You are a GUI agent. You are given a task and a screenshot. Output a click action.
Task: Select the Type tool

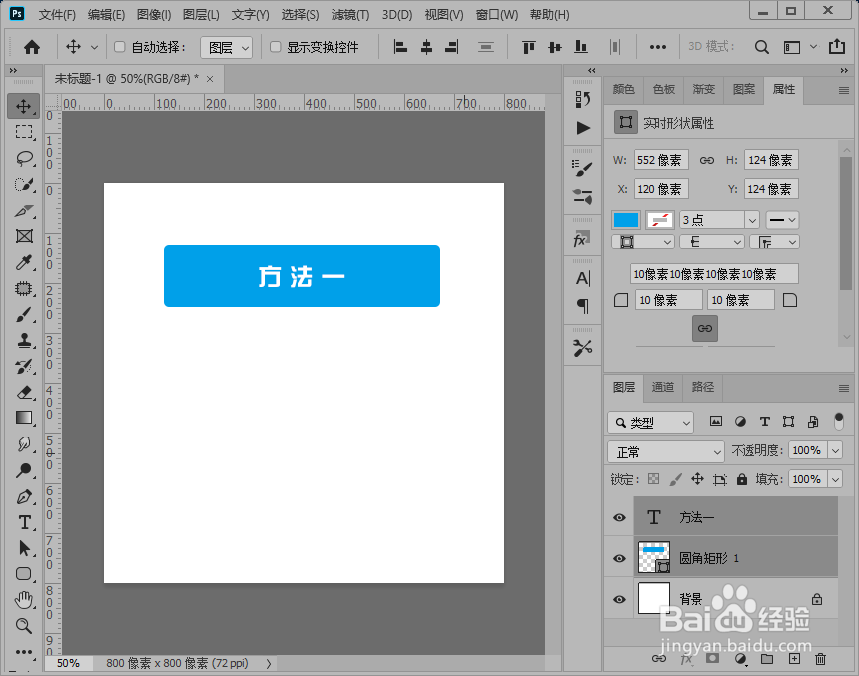click(23, 523)
